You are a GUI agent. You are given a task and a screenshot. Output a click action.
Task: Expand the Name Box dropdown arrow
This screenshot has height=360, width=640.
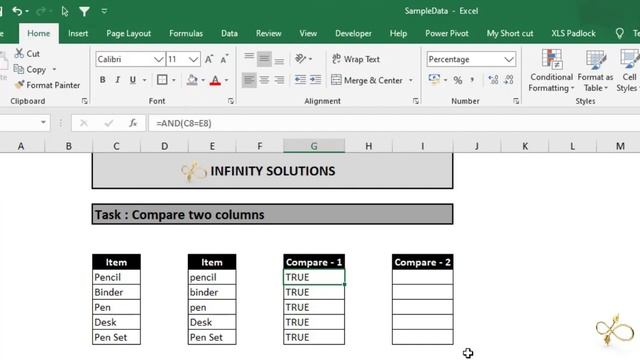click(x=43, y=122)
